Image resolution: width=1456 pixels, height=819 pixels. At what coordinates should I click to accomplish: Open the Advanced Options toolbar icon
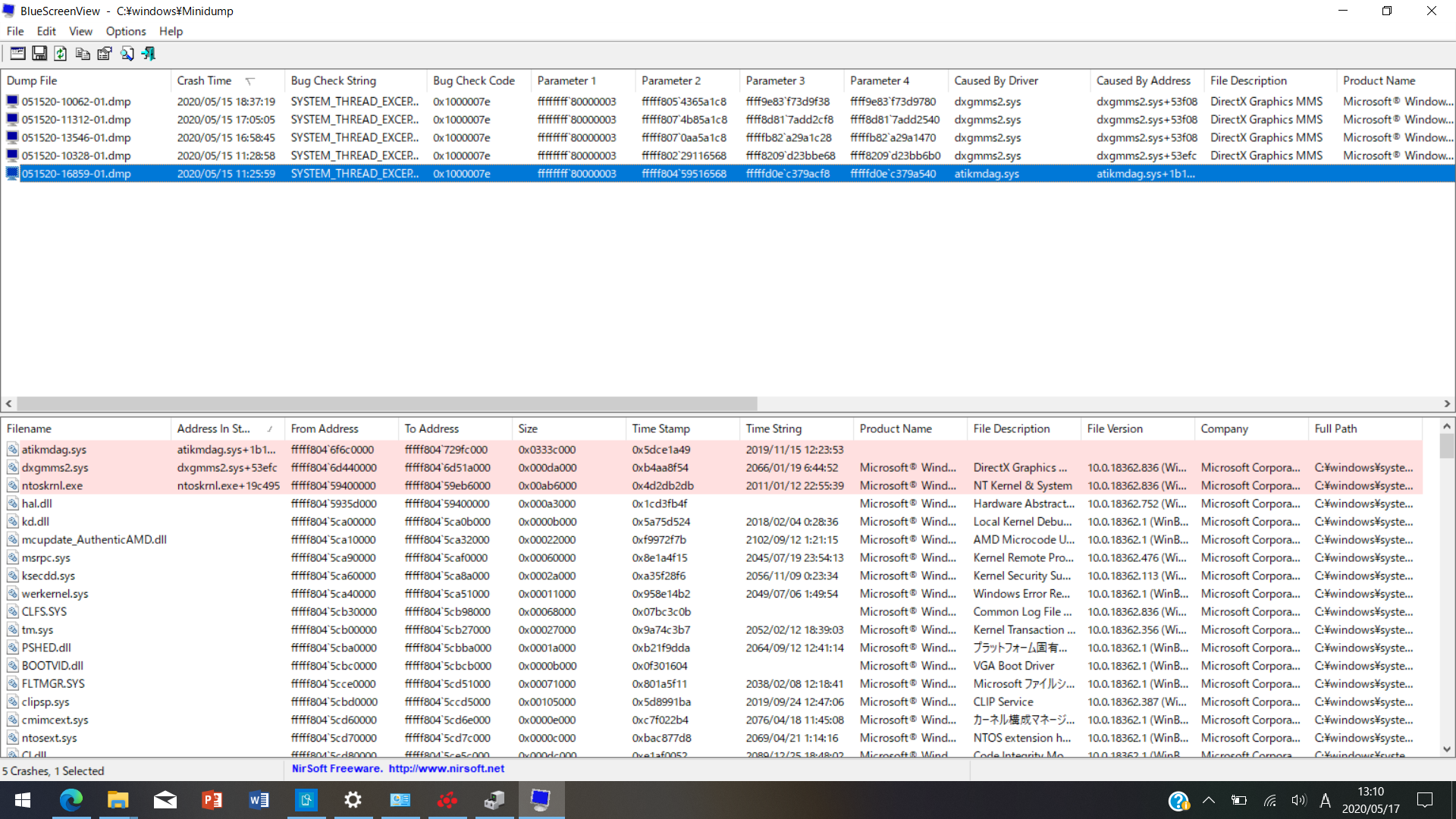(x=17, y=54)
